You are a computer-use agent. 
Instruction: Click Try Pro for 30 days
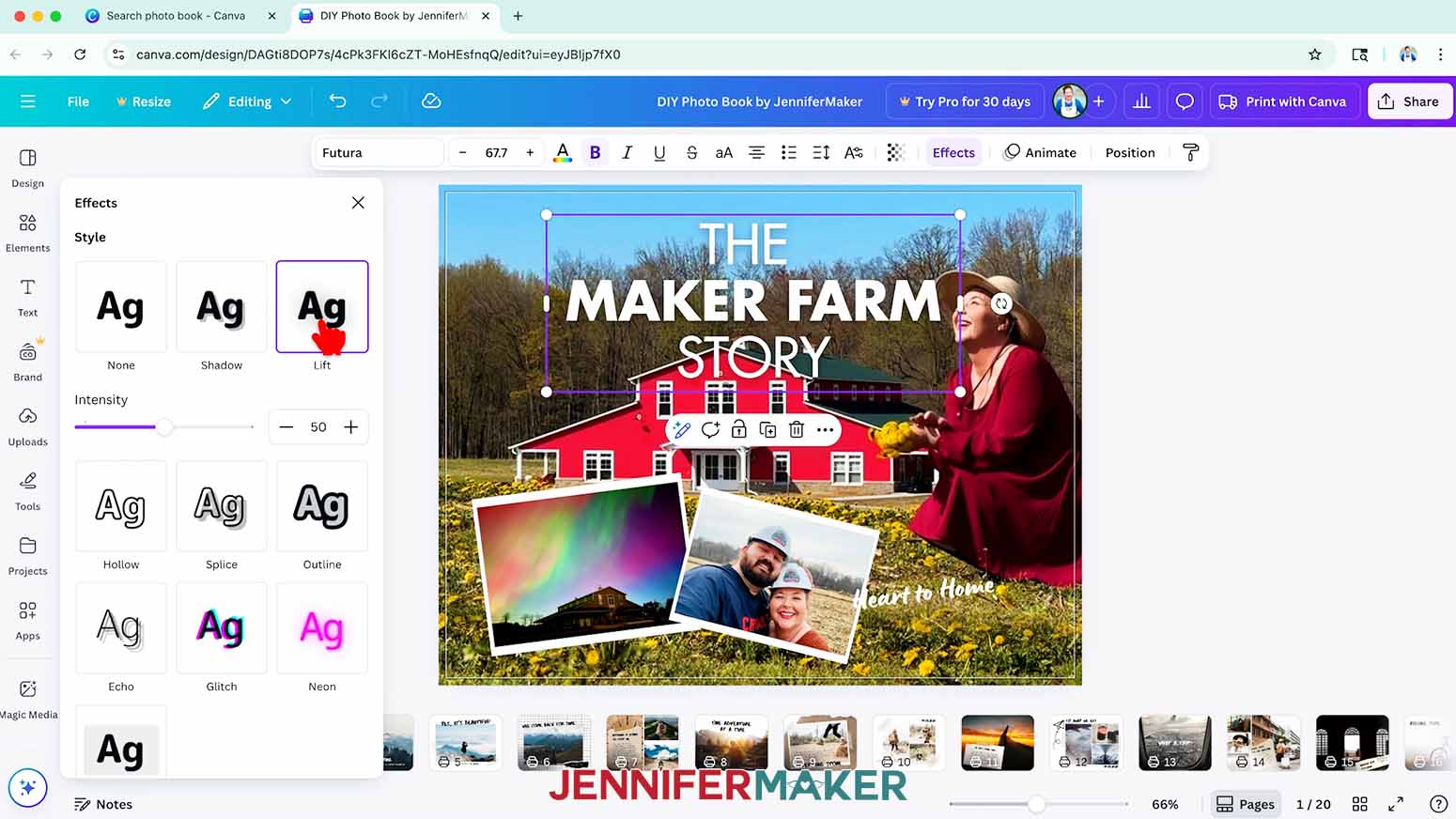click(x=965, y=101)
